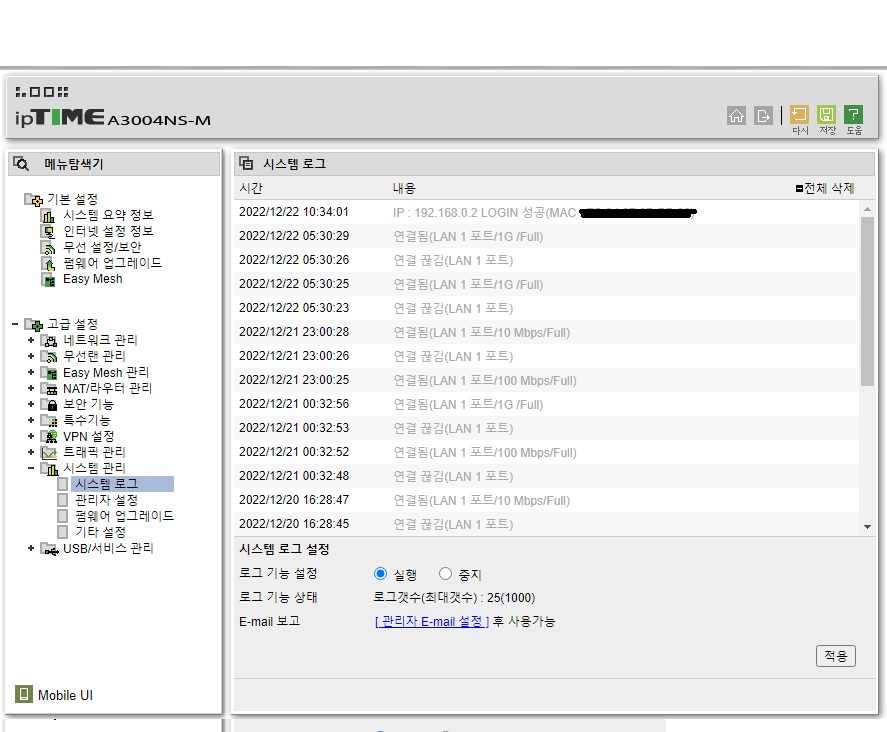Collapse the 시스템 관리 tree node

point(31,468)
